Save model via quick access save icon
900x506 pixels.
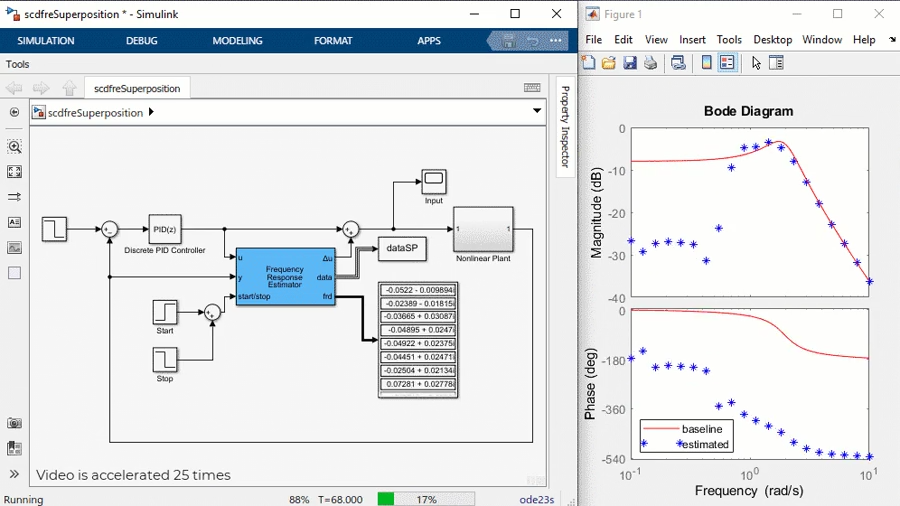coord(509,41)
